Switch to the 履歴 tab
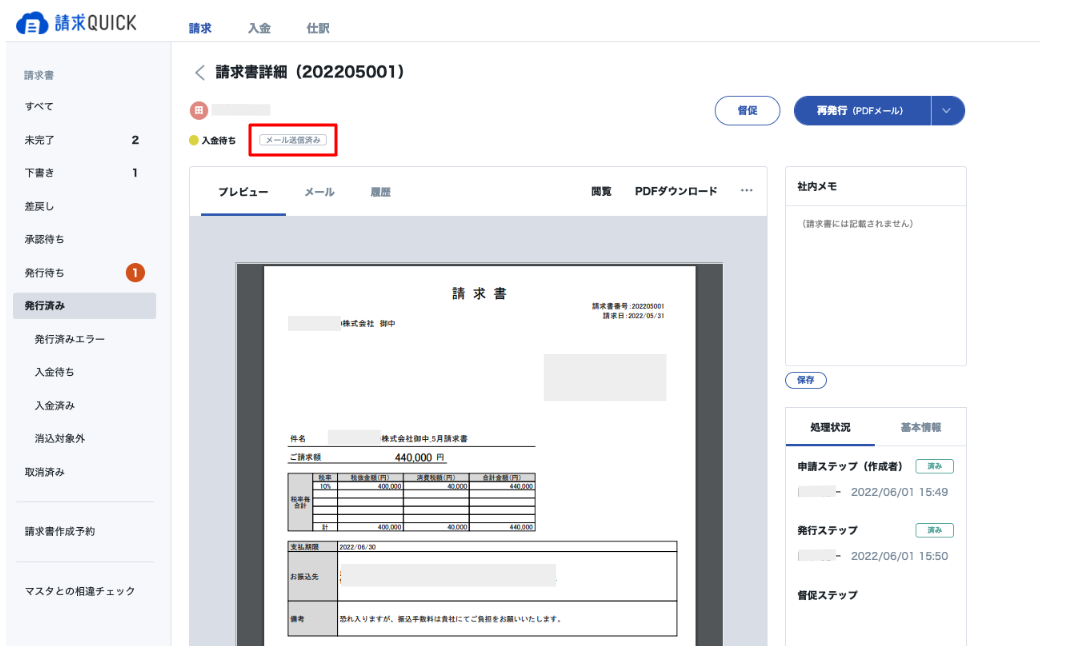Image resolution: width=1066 pixels, height=646 pixels. click(380, 192)
